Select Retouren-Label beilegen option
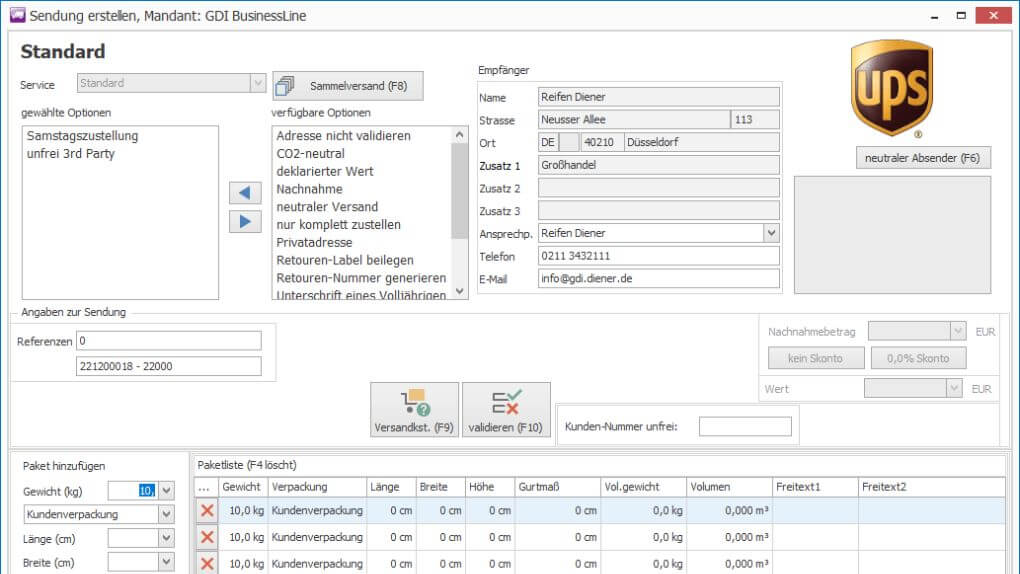This screenshot has height=574, width=1020. tap(345, 260)
